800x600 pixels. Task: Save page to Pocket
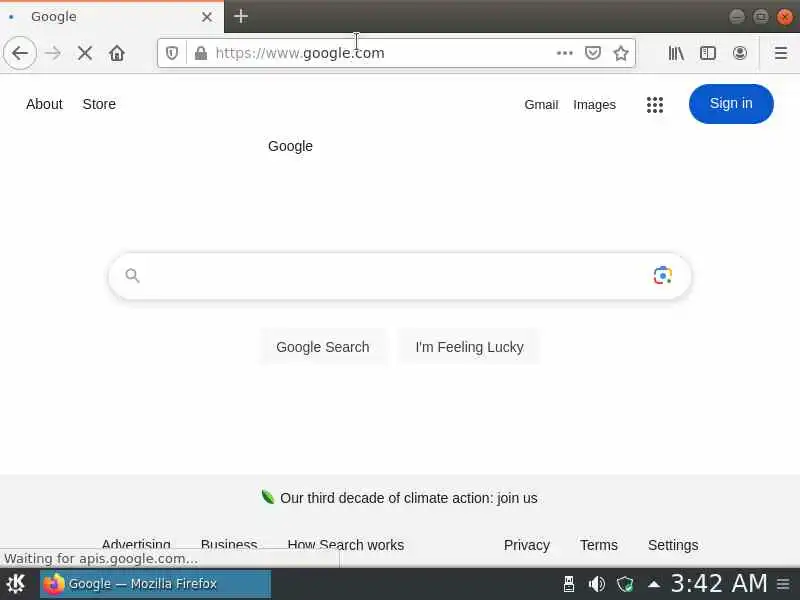[592, 53]
